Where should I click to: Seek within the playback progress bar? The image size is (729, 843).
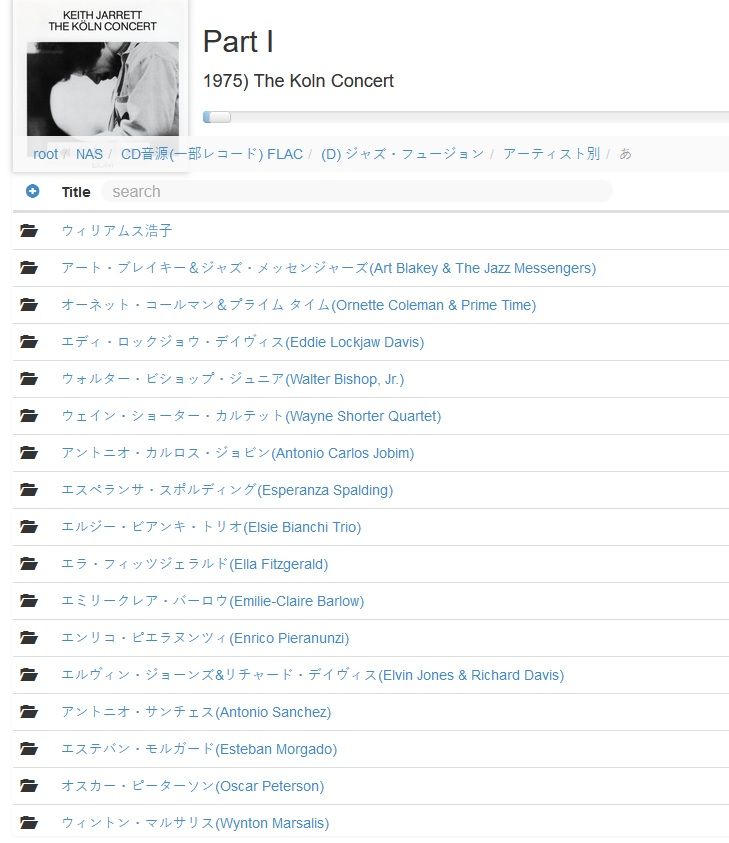click(466, 117)
